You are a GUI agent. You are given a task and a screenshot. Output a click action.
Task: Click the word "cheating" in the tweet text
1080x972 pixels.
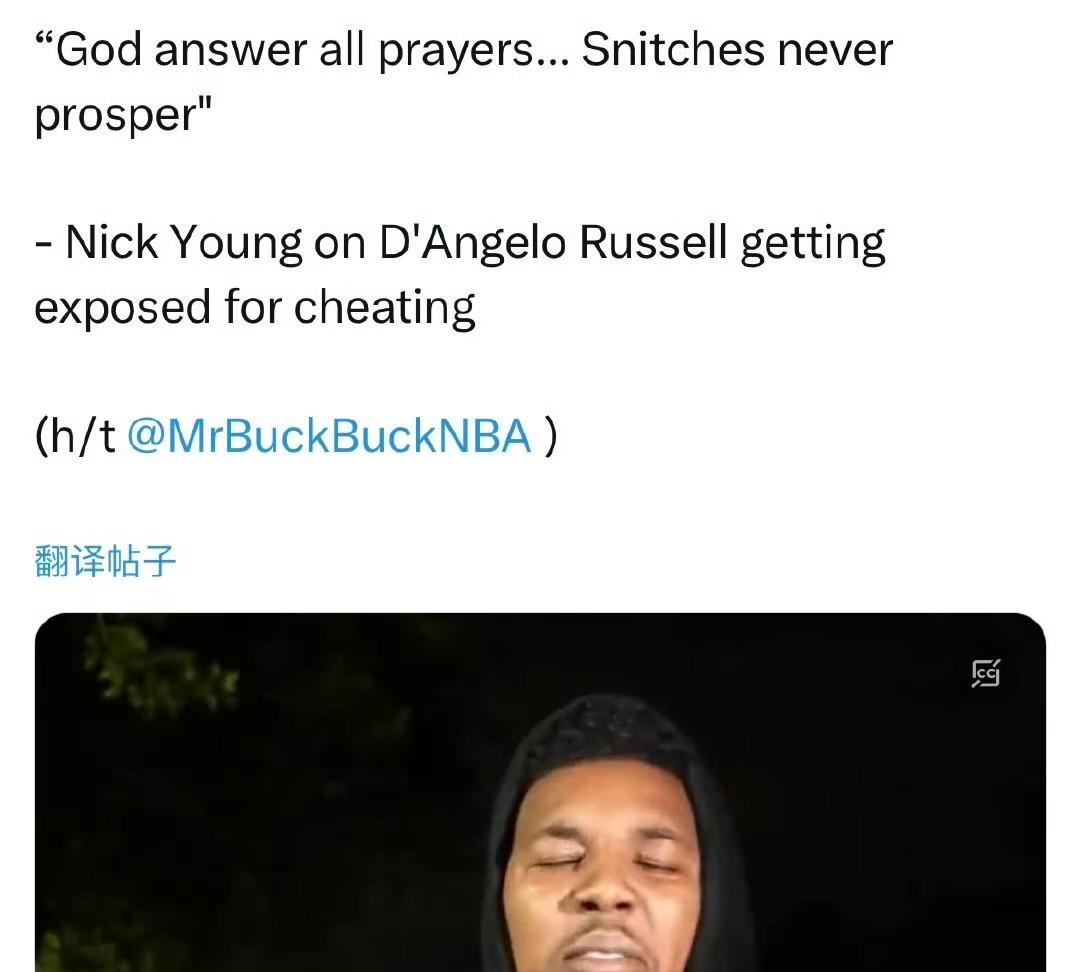(385, 307)
